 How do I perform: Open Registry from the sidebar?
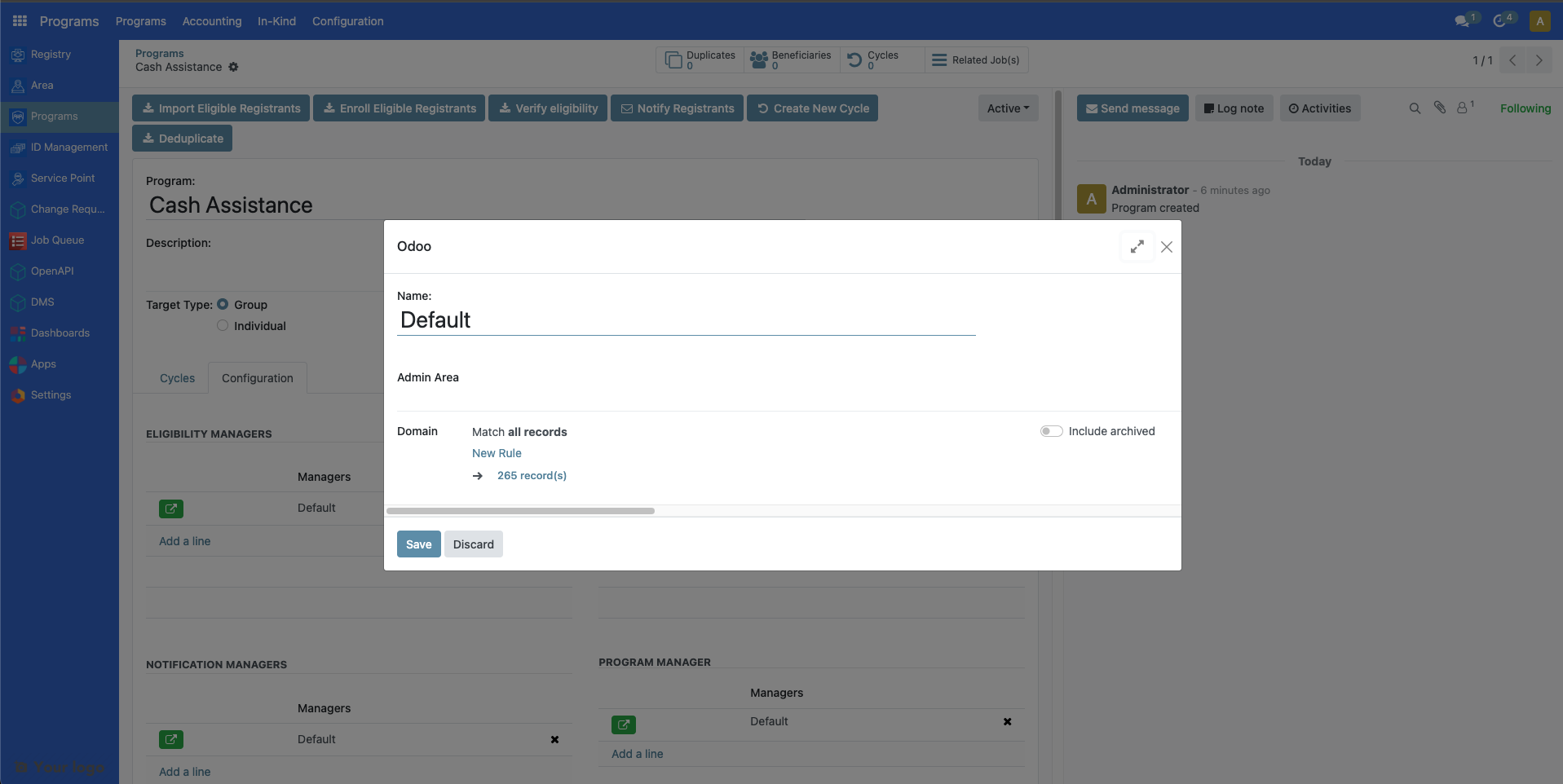pyautogui.click(x=49, y=54)
